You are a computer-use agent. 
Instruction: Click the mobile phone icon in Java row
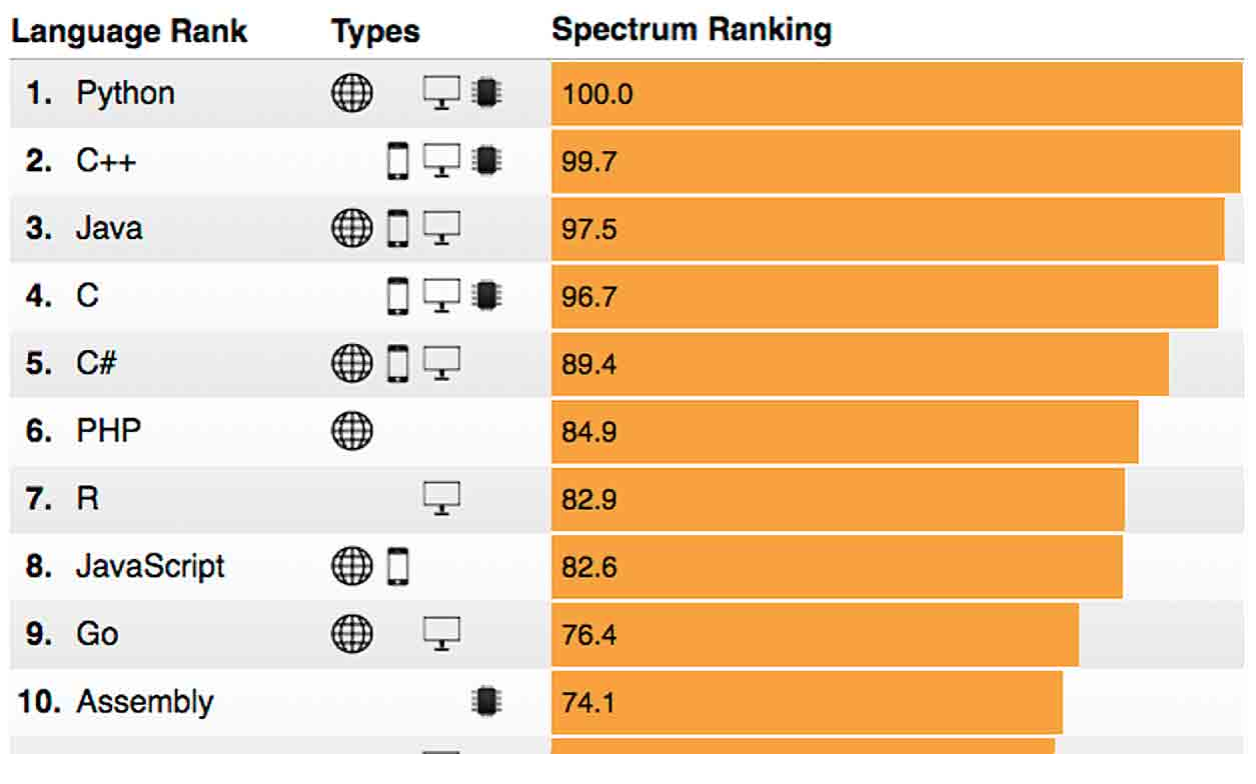pos(398,228)
